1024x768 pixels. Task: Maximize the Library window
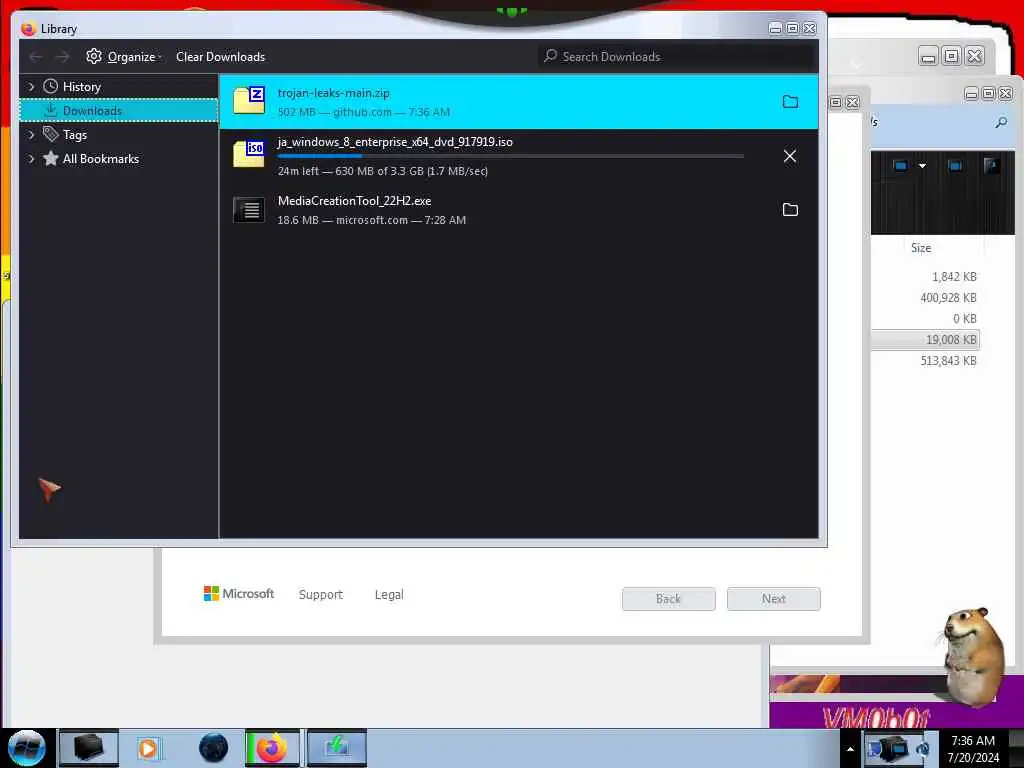tap(792, 28)
